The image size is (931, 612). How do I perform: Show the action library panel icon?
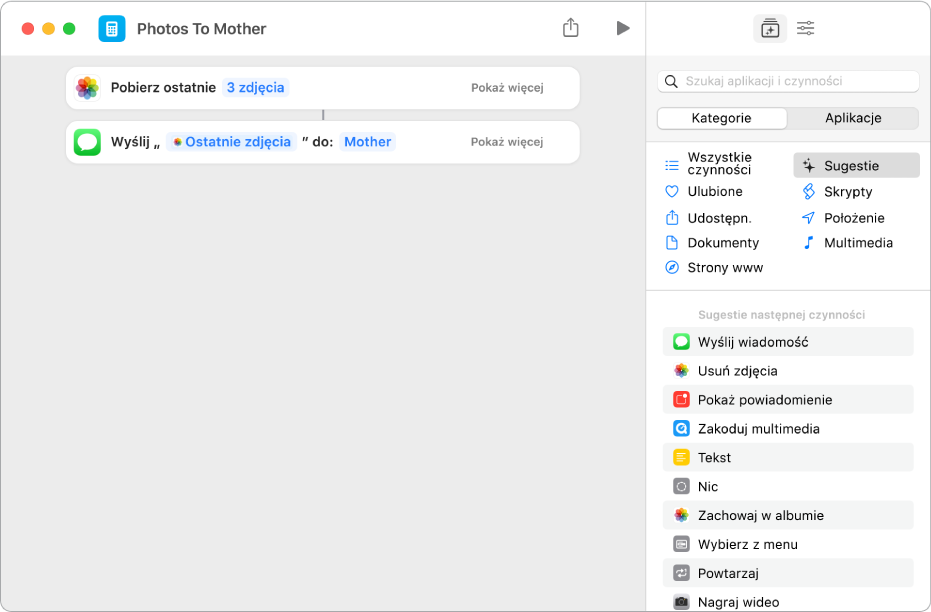(770, 28)
